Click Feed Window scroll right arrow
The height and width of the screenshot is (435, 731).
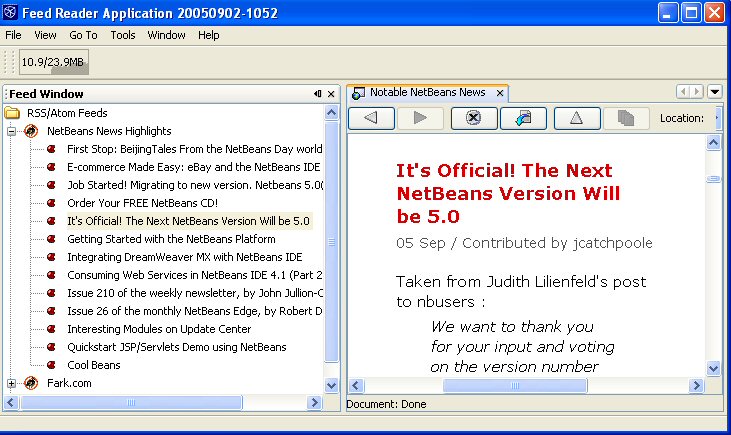315,402
